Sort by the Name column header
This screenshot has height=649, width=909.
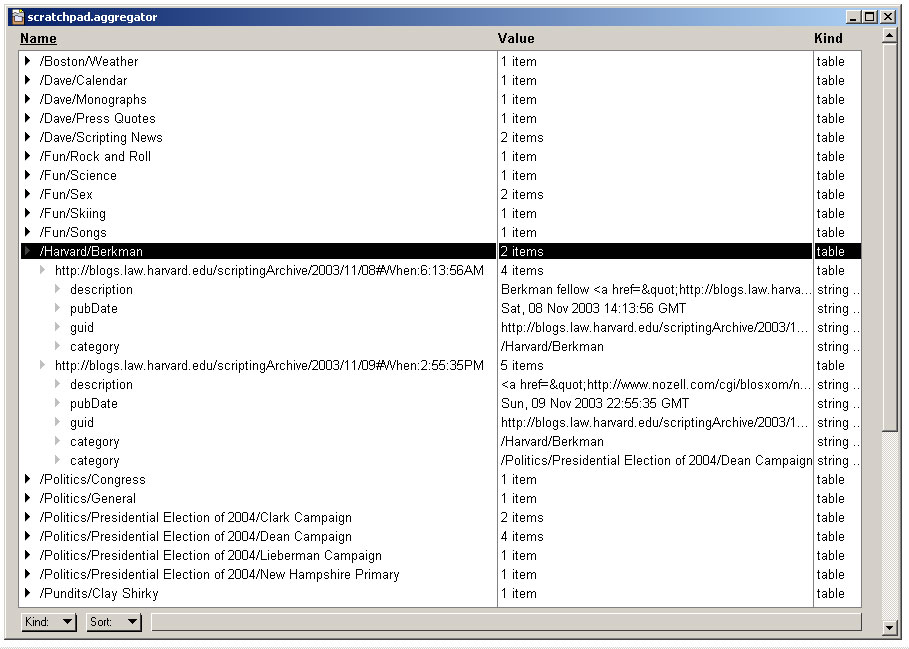(x=38, y=39)
